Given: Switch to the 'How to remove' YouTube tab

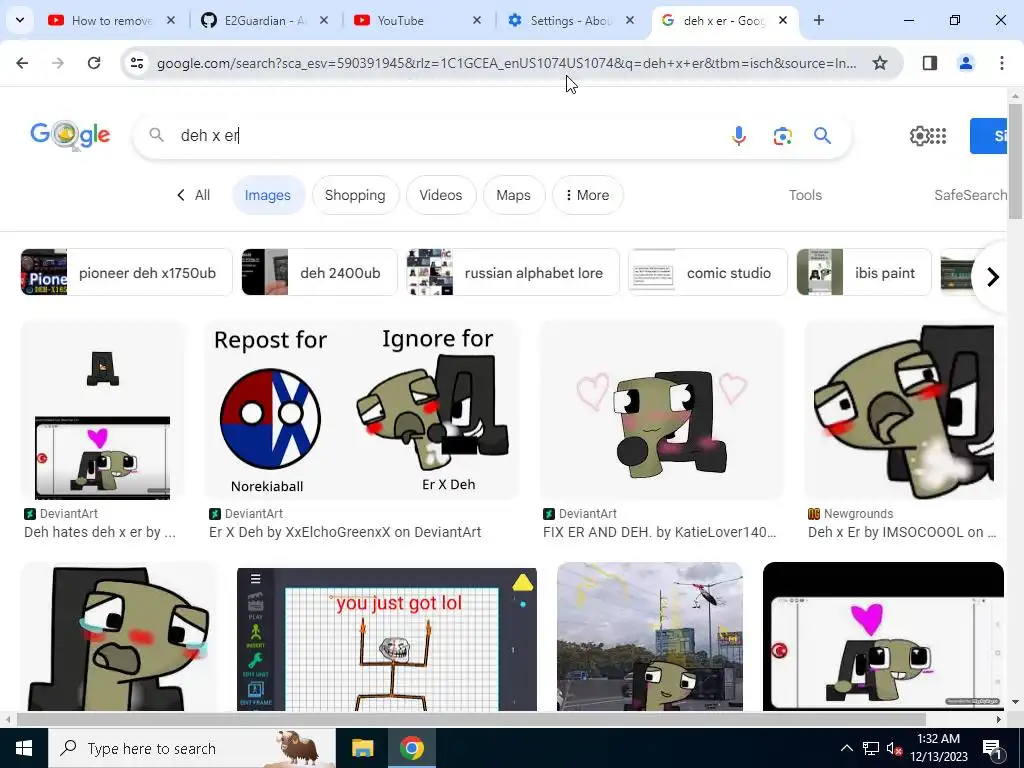Looking at the screenshot, I should tap(112, 21).
